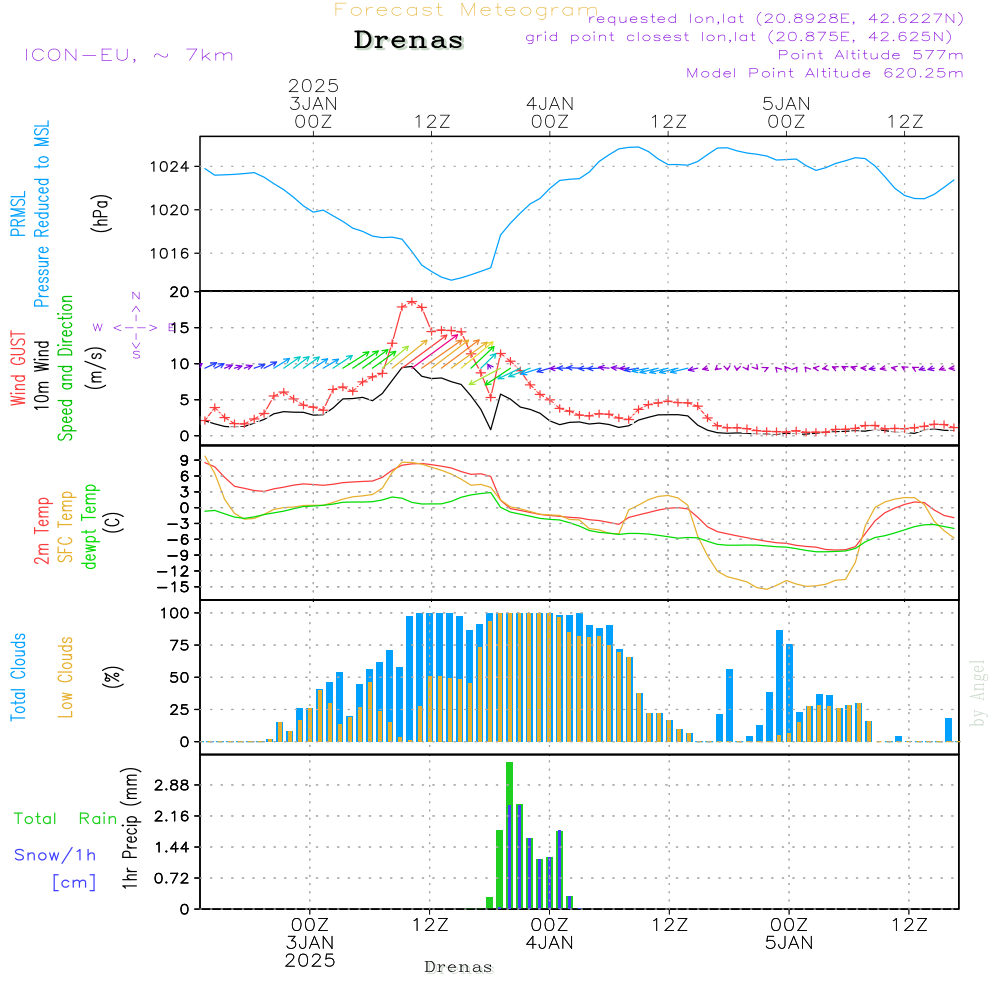Click the 100 value on cloud axis
Viewport: 1000px width, 1000px height.
(175, 613)
